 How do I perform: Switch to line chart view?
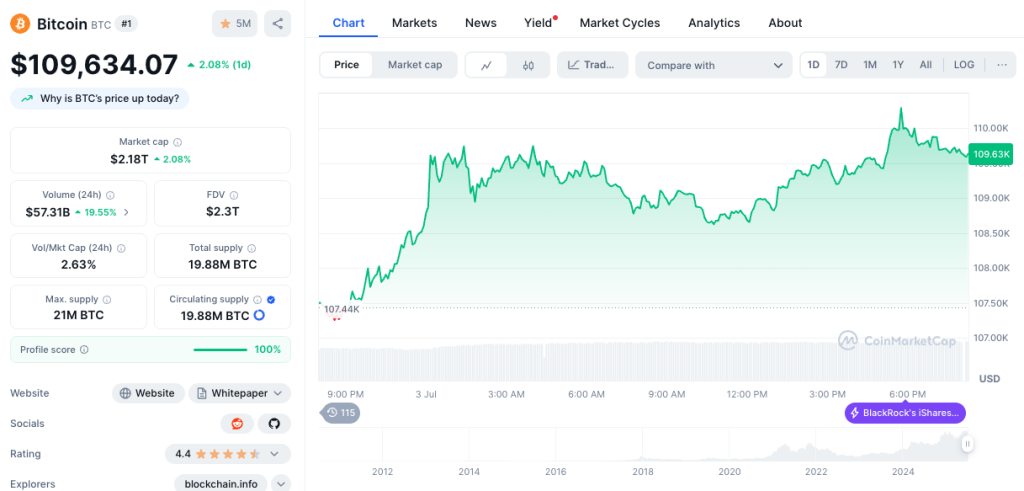(486, 65)
